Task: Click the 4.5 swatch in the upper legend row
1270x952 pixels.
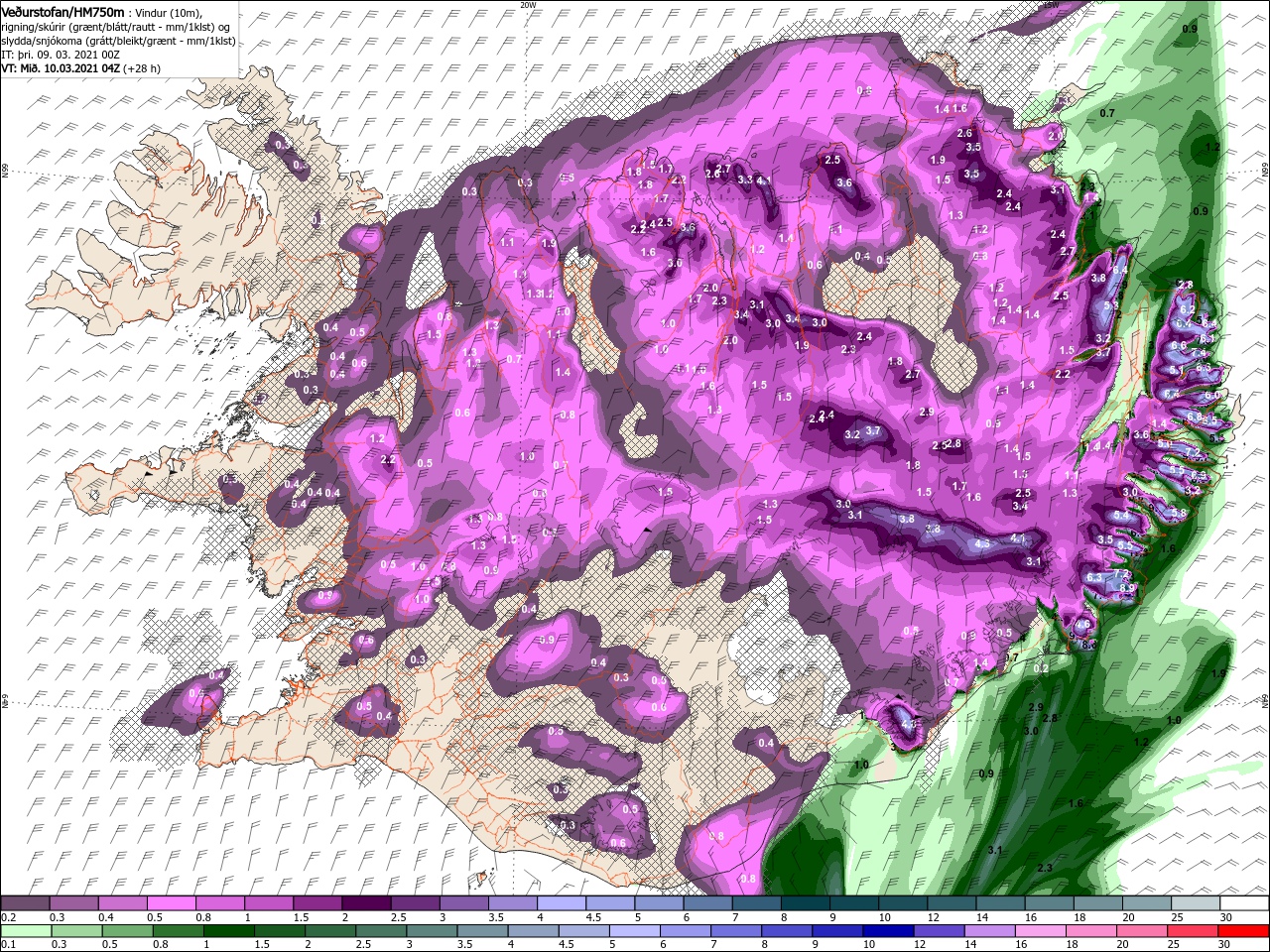Action: [x=608, y=903]
